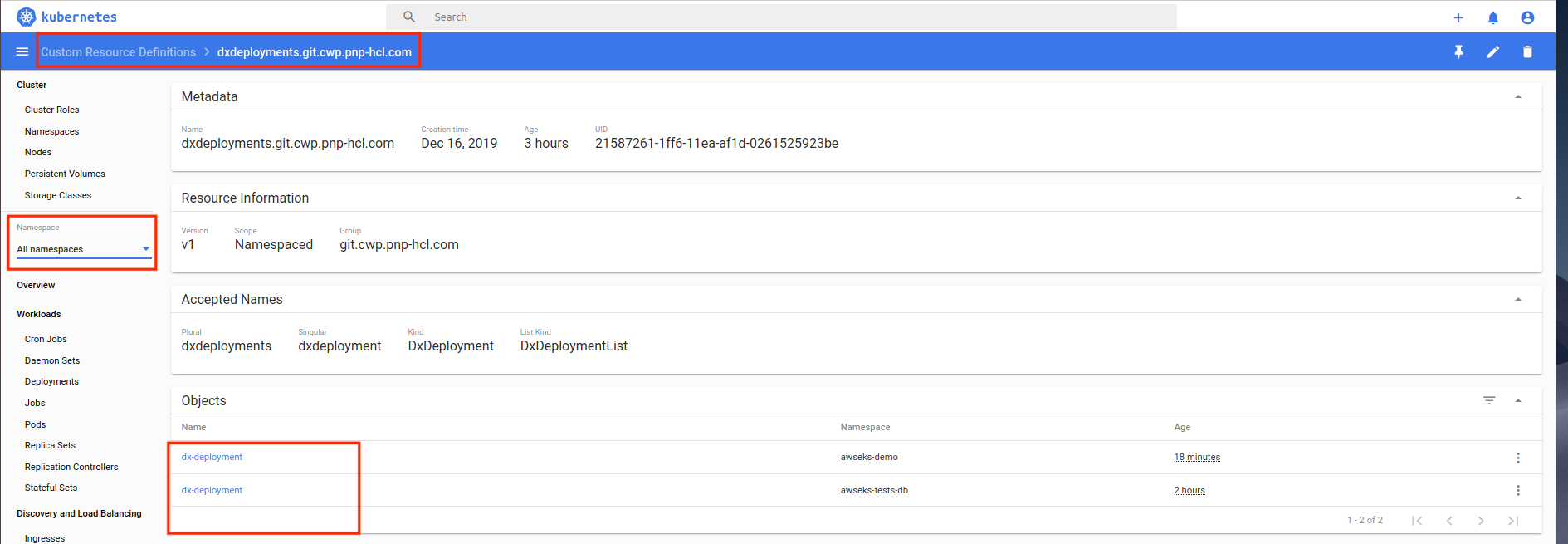Open the user account icon
Viewport: 1568px width, 544px height.
(x=1527, y=17)
